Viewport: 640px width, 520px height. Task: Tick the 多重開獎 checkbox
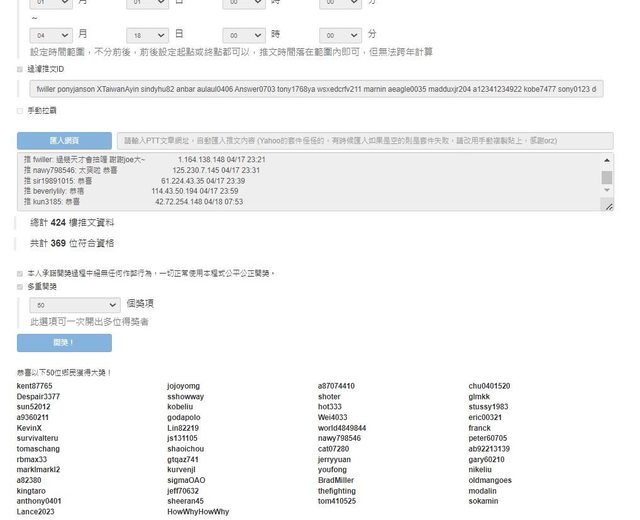click(x=20, y=286)
